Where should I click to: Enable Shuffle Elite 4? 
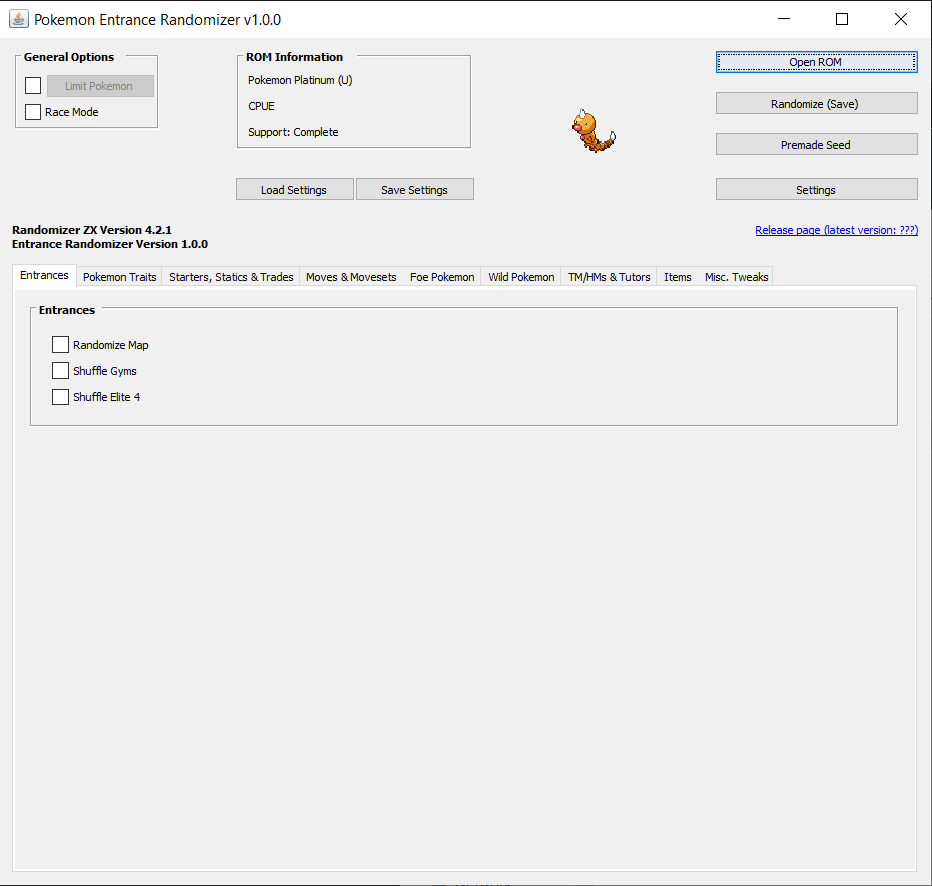(60, 396)
